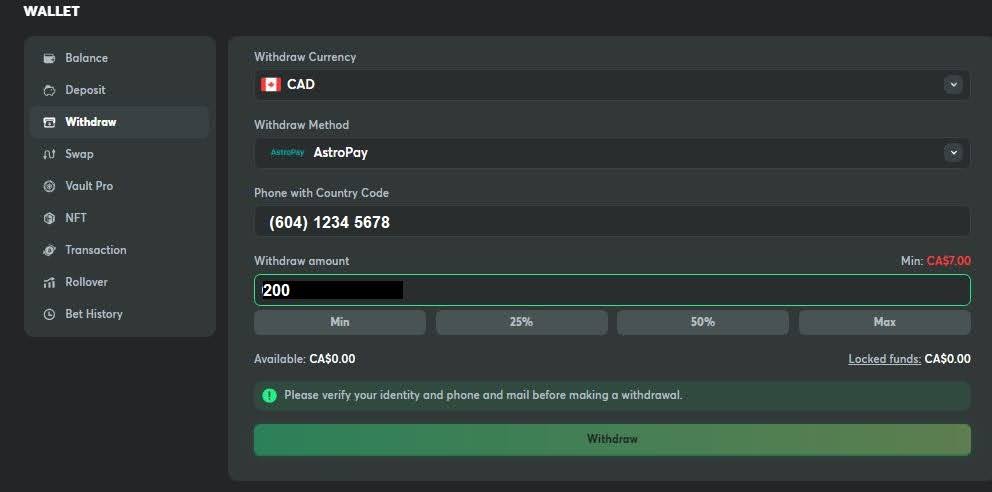Click the Locked funds link

(884, 359)
